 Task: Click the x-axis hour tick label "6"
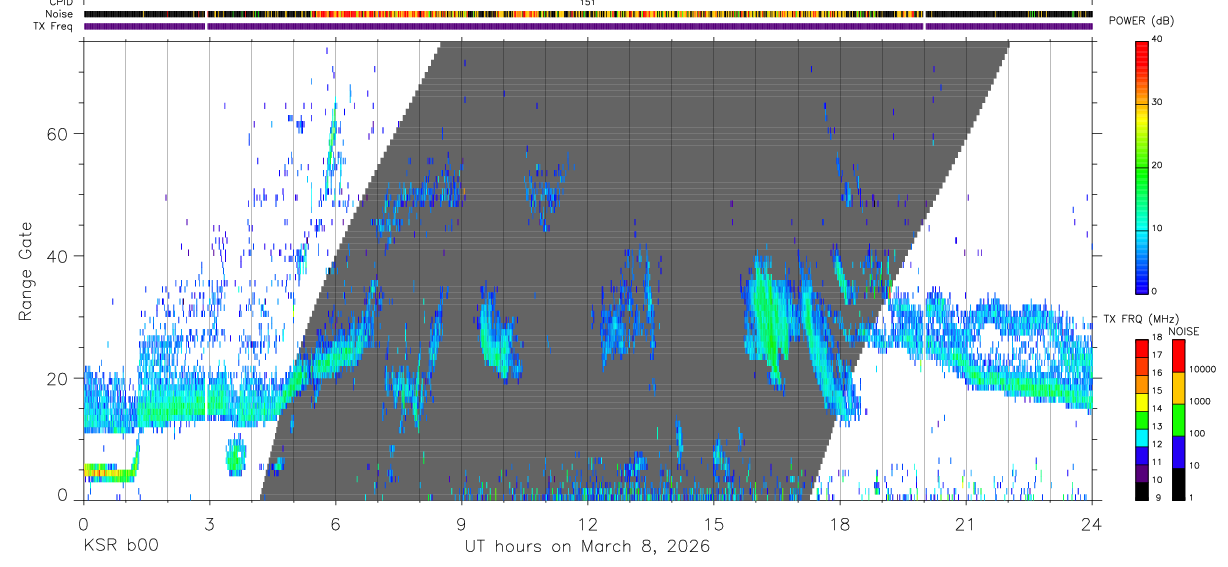point(335,522)
